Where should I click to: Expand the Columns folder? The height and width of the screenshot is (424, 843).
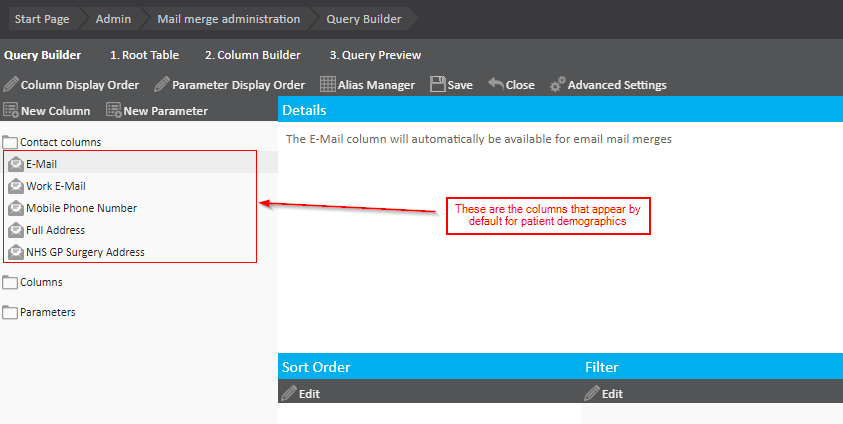pyautogui.click(x=11, y=282)
